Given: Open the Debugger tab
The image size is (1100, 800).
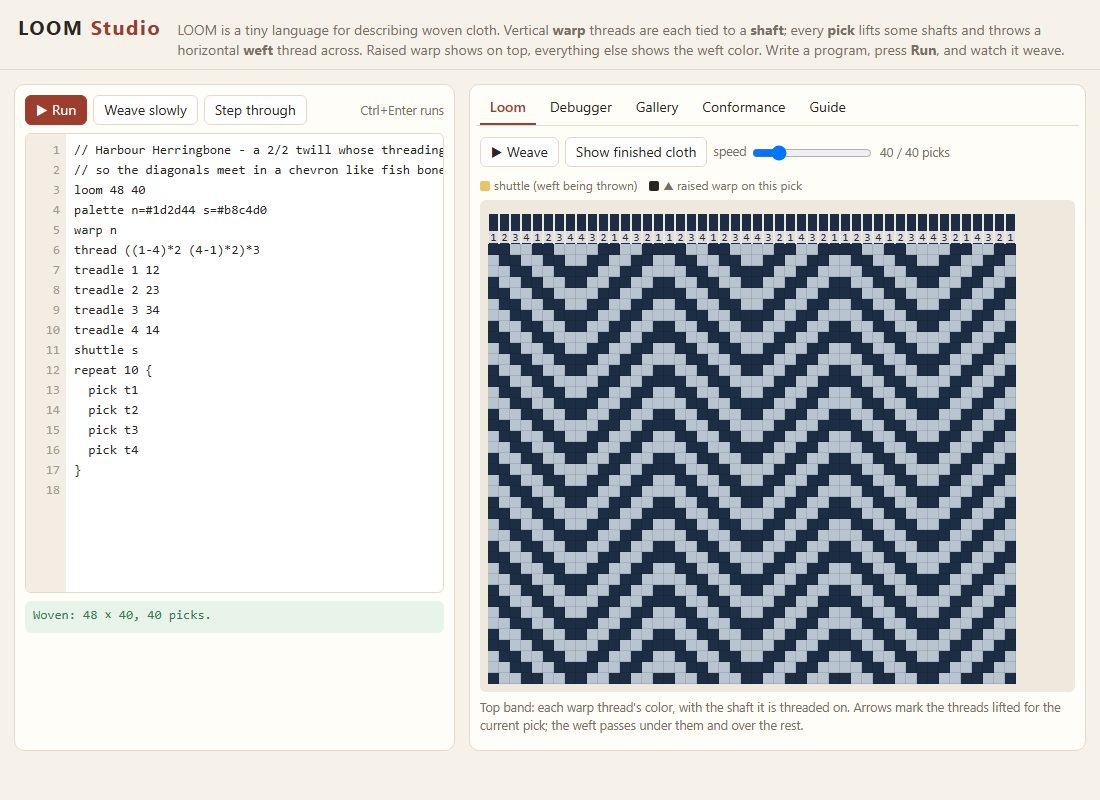Looking at the screenshot, I should 581,107.
